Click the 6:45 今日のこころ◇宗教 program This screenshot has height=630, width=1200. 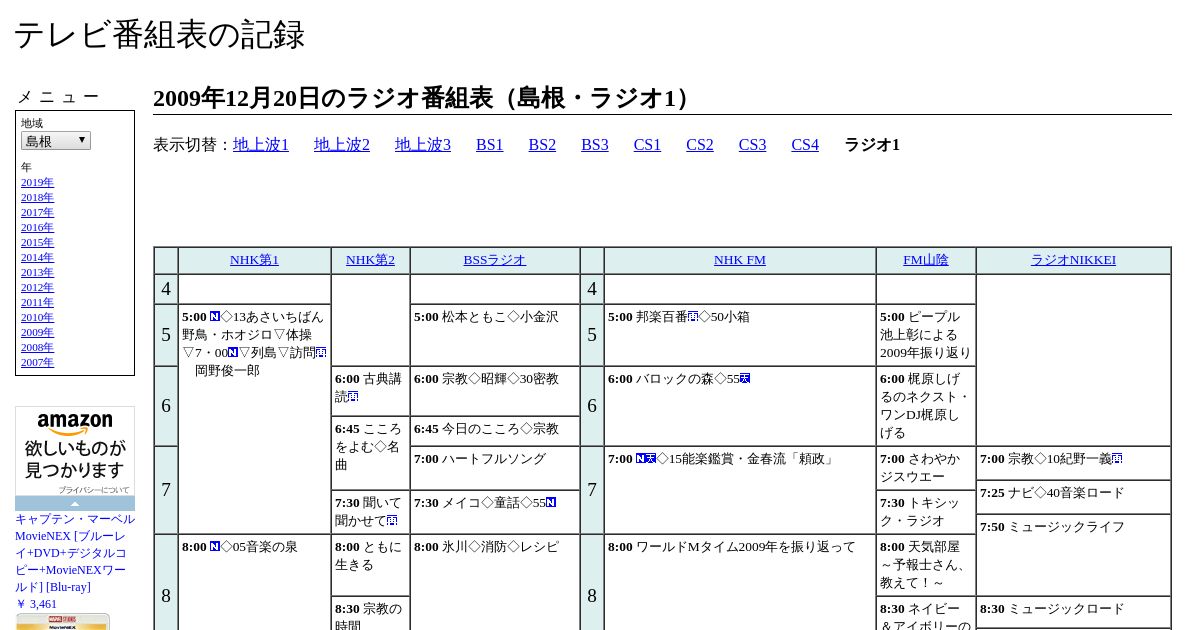(x=495, y=431)
